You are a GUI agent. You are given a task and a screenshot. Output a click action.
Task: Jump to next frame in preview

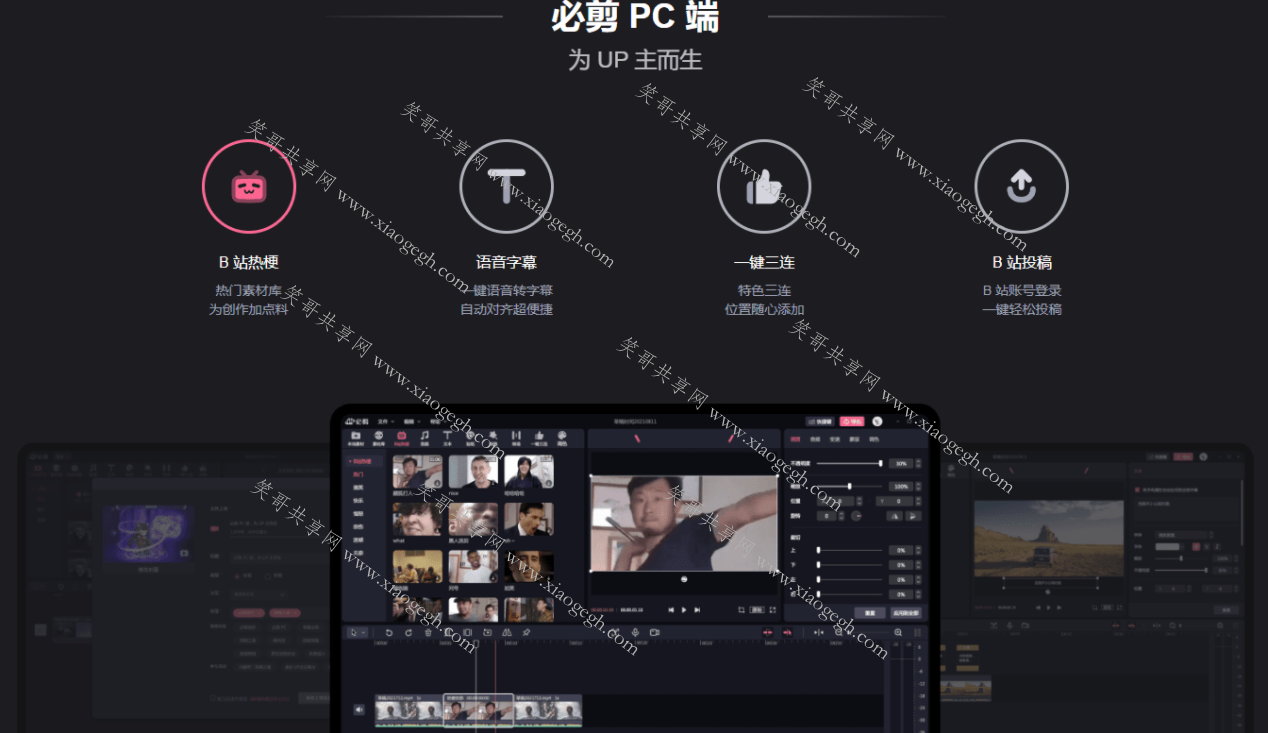(x=697, y=609)
